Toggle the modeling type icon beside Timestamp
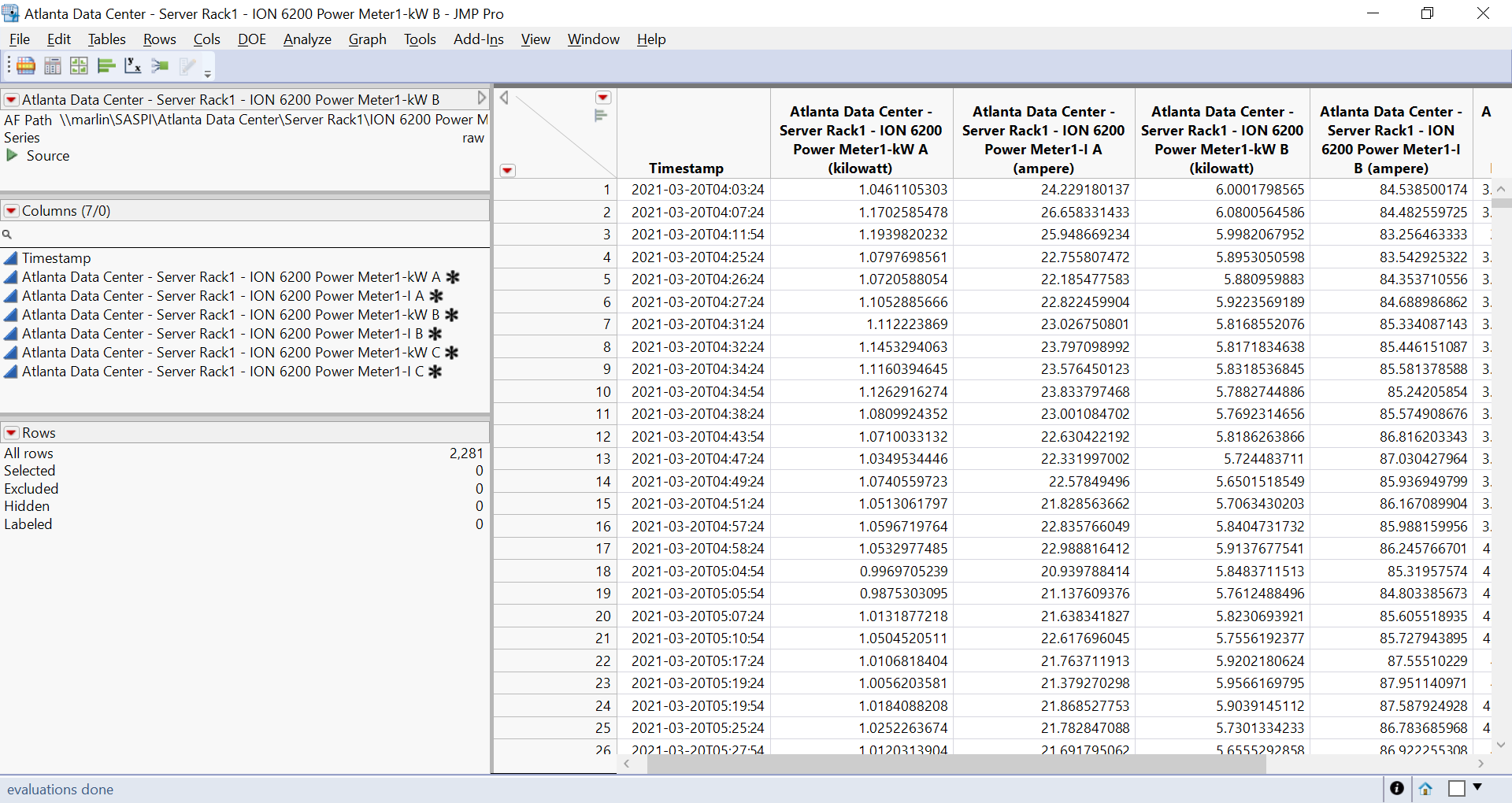Viewport: 1512px width, 803px height. point(10,257)
